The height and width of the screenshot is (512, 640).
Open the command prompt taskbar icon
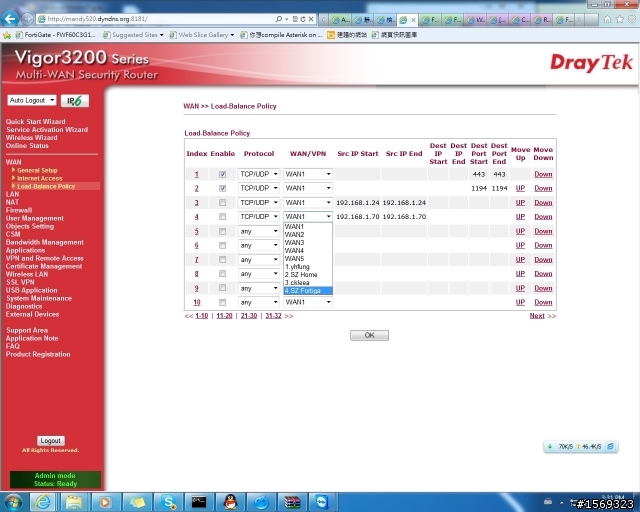pos(199,502)
